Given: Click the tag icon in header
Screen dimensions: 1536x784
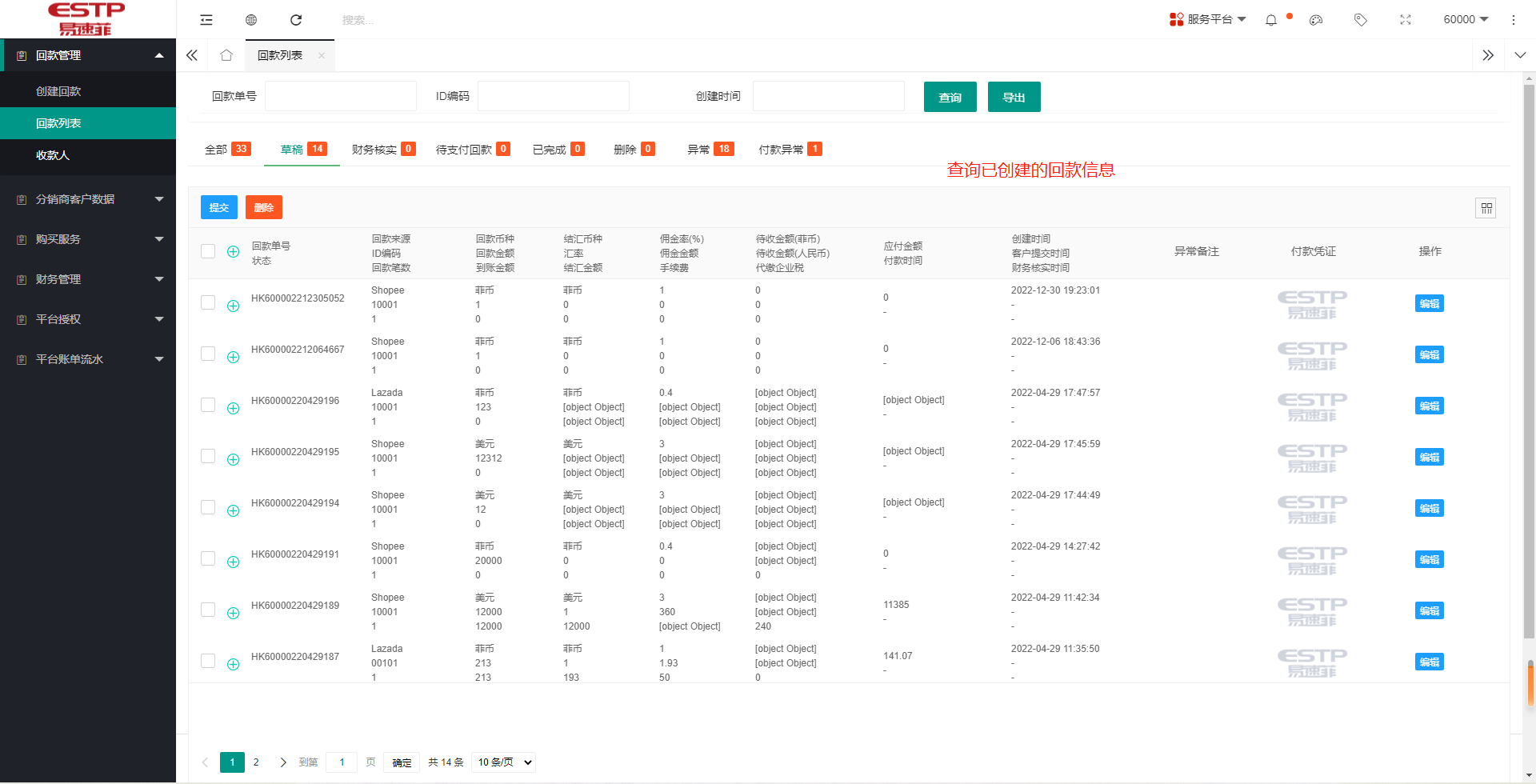Looking at the screenshot, I should coord(1361,20).
